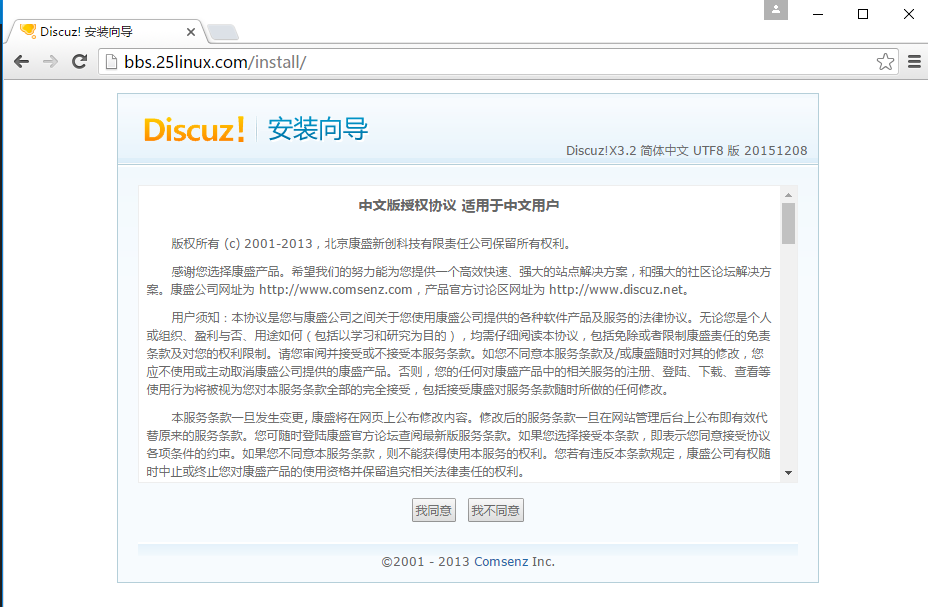Image resolution: width=928 pixels, height=607 pixels.
Task: Click the copyright line 版权所有 (c) 2001-2013
Action: click(x=242, y=244)
